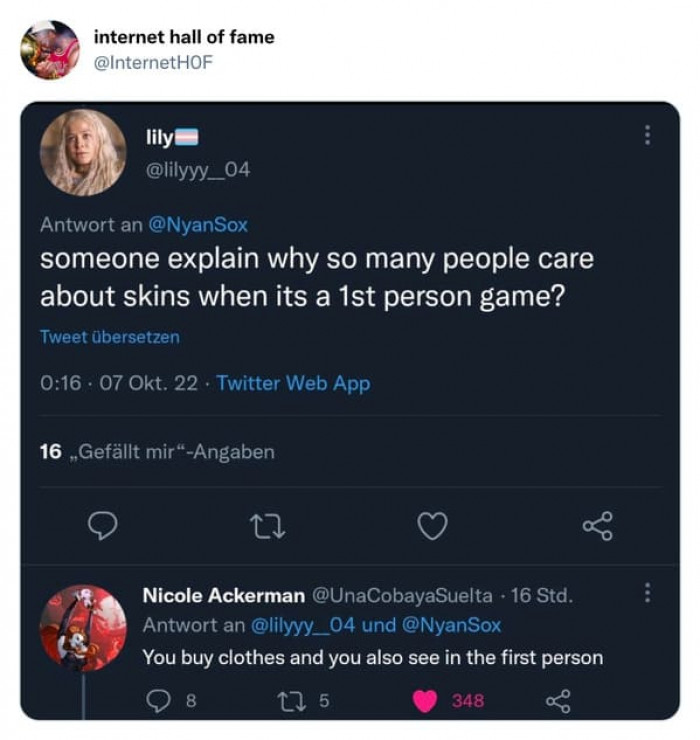Open Nicole Ackerman's profile name
This screenshot has width=700, height=740.
[224, 596]
